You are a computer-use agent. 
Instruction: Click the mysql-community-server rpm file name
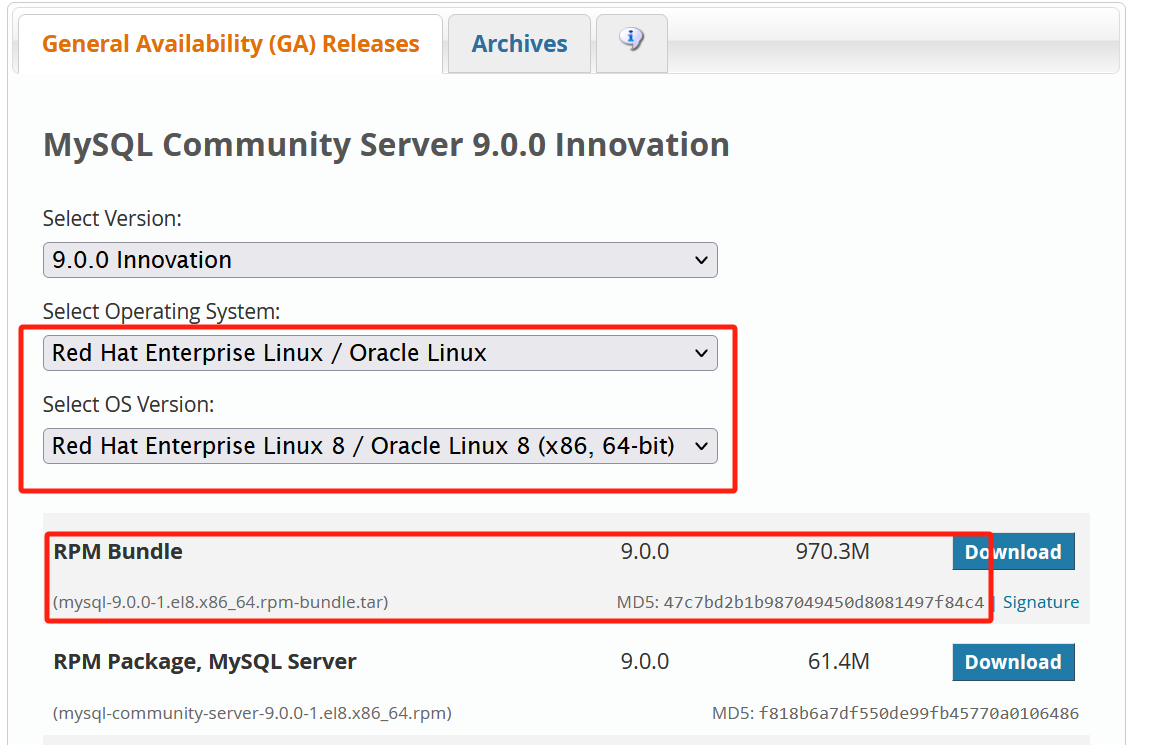252,713
